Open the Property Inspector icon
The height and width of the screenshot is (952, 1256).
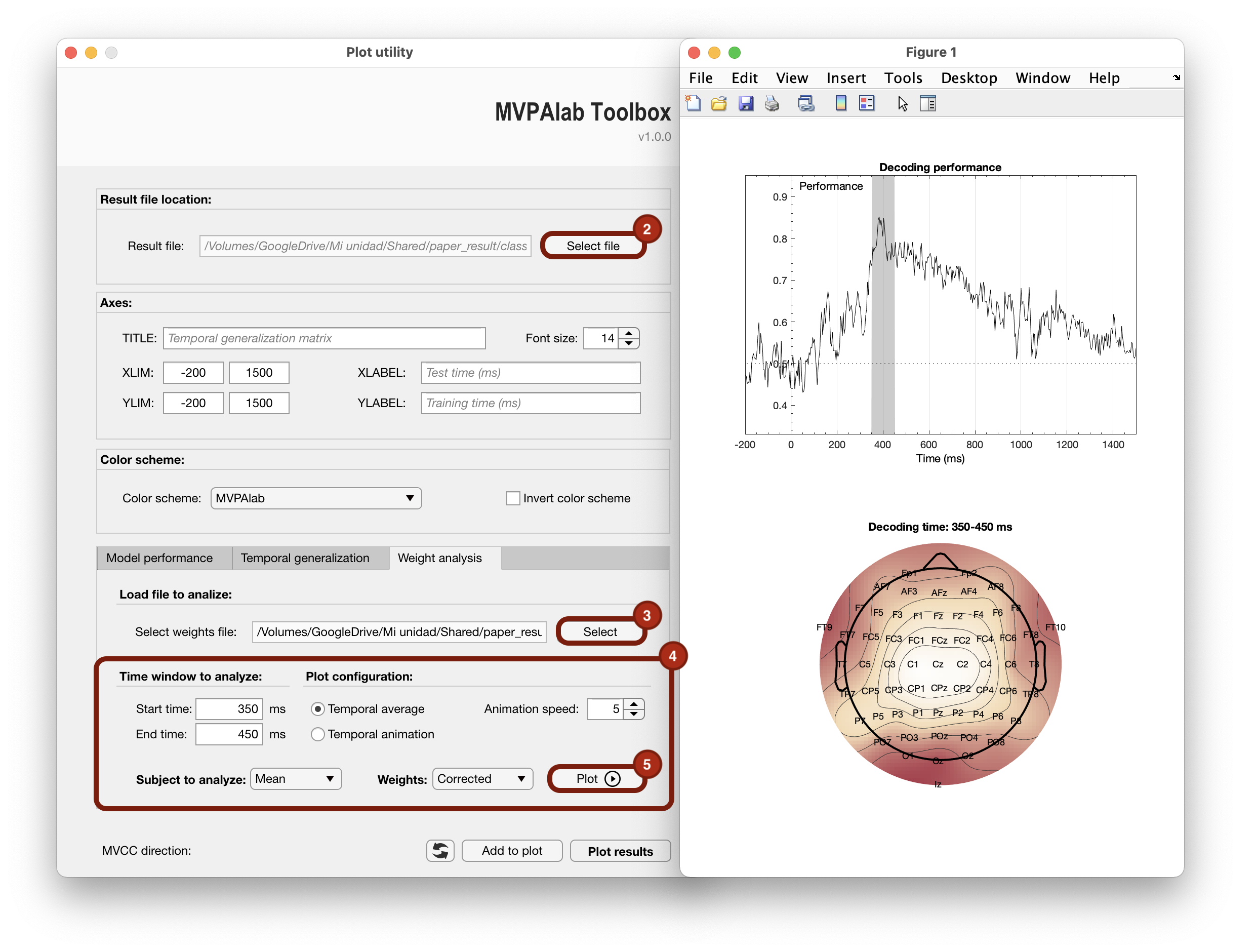pos(927,103)
